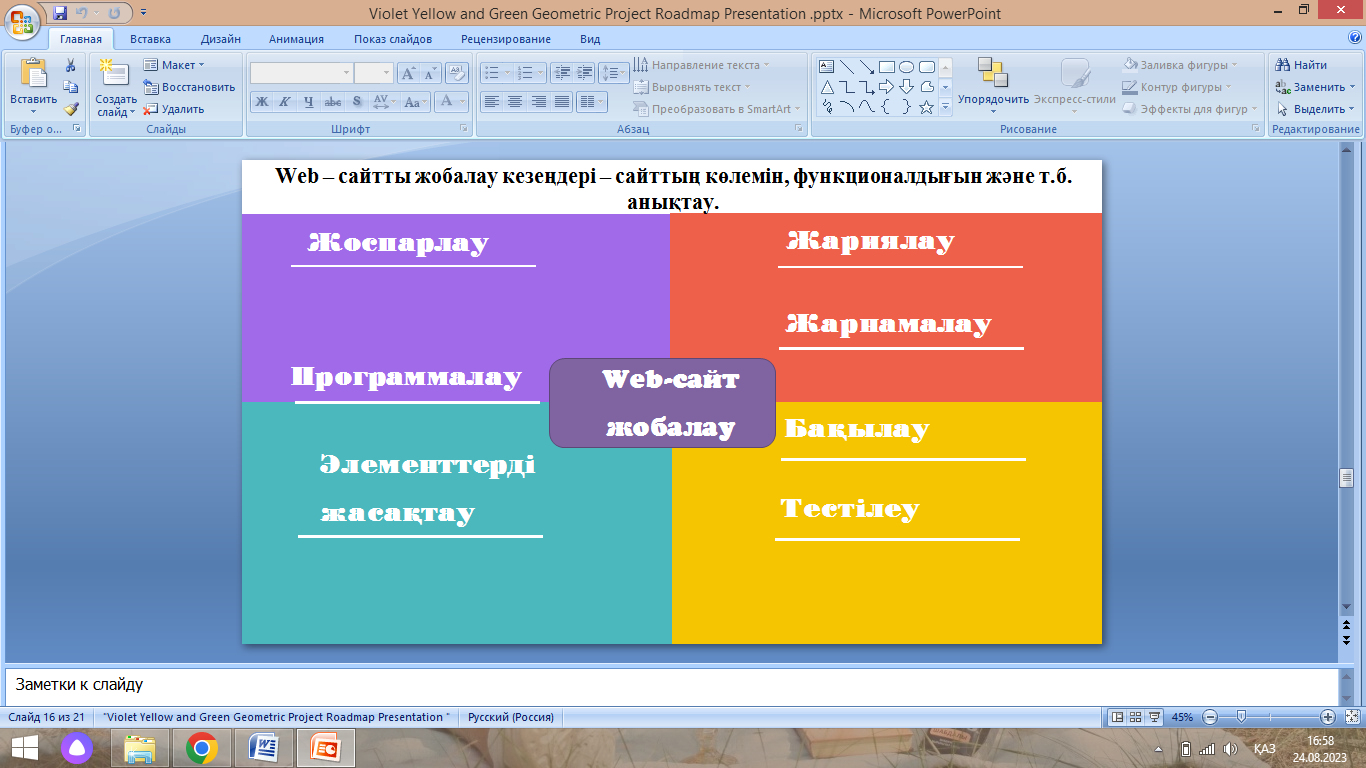Viewport: 1366px width, 768px height.
Task: Click the Заметки к слайду notes field
Action: click(671, 686)
